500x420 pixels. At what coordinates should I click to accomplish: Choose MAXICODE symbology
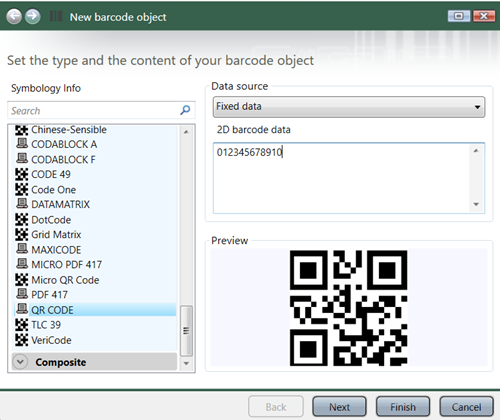click(x=56, y=250)
